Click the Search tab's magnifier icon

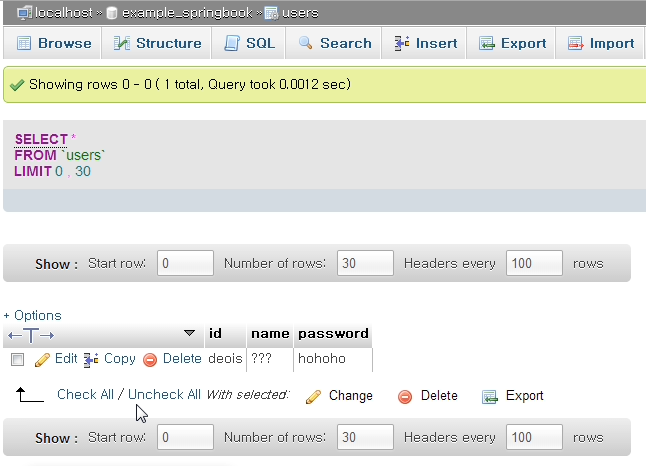pos(305,43)
